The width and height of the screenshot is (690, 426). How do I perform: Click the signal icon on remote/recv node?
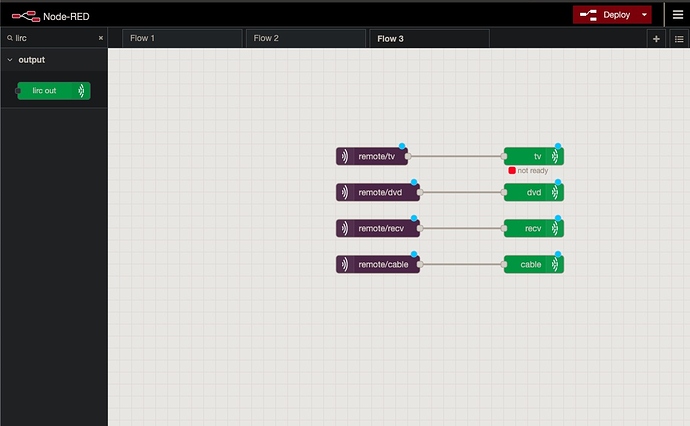345,228
